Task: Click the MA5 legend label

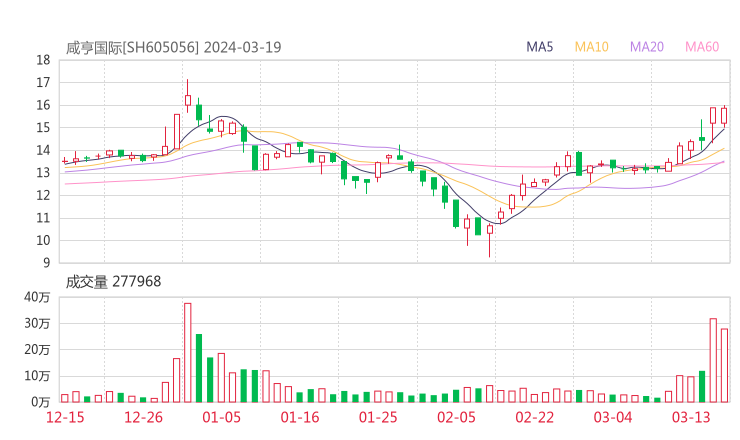Action: pyautogui.click(x=539, y=47)
